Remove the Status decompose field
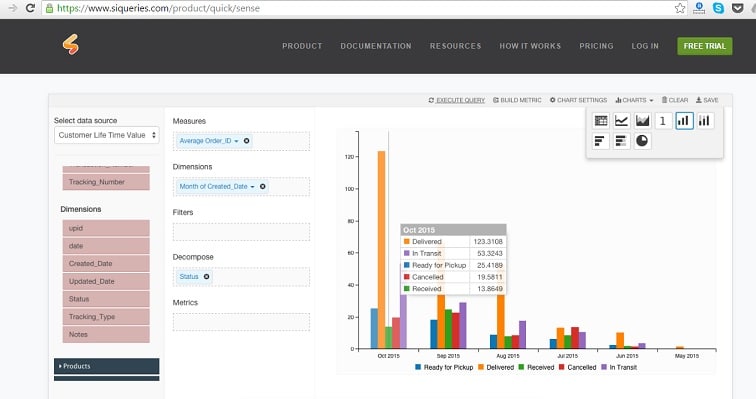Viewport: 756px width, 399px height. coord(206,277)
